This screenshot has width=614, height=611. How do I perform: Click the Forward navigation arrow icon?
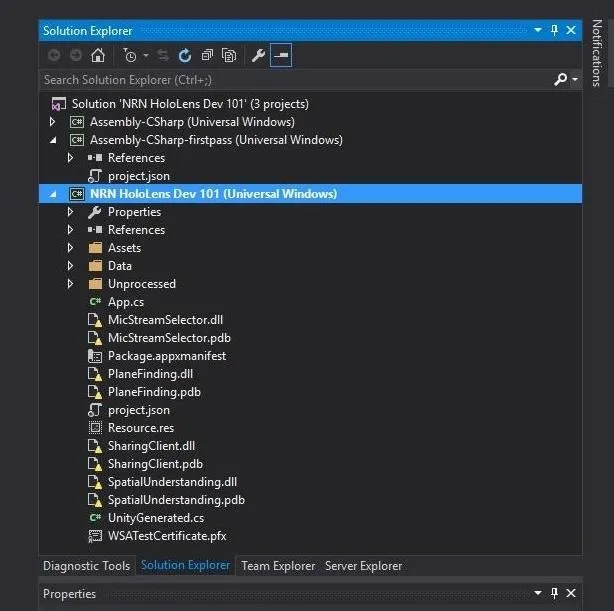pos(76,56)
